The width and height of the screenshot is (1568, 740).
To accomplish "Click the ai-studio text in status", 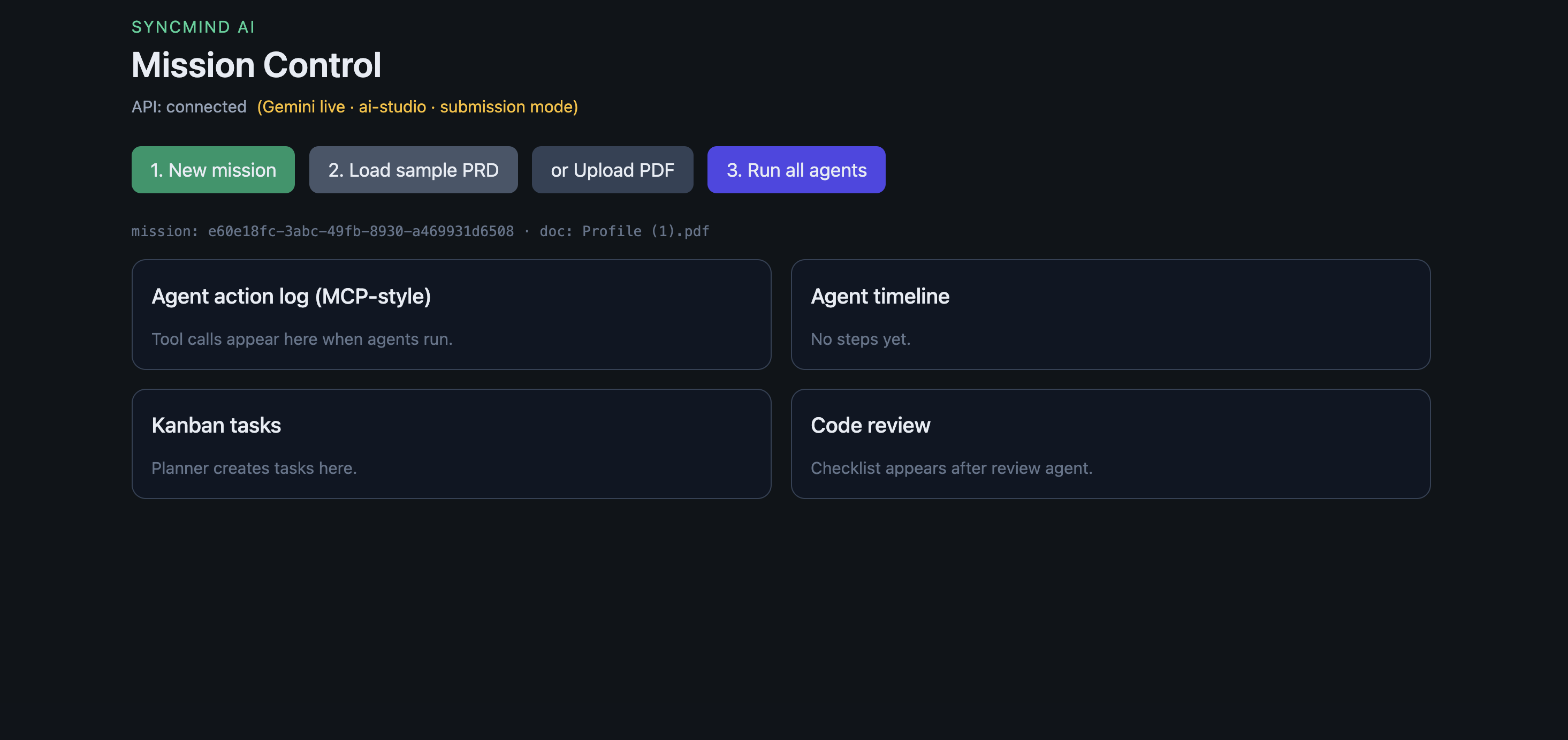I will (x=392, y=107).
